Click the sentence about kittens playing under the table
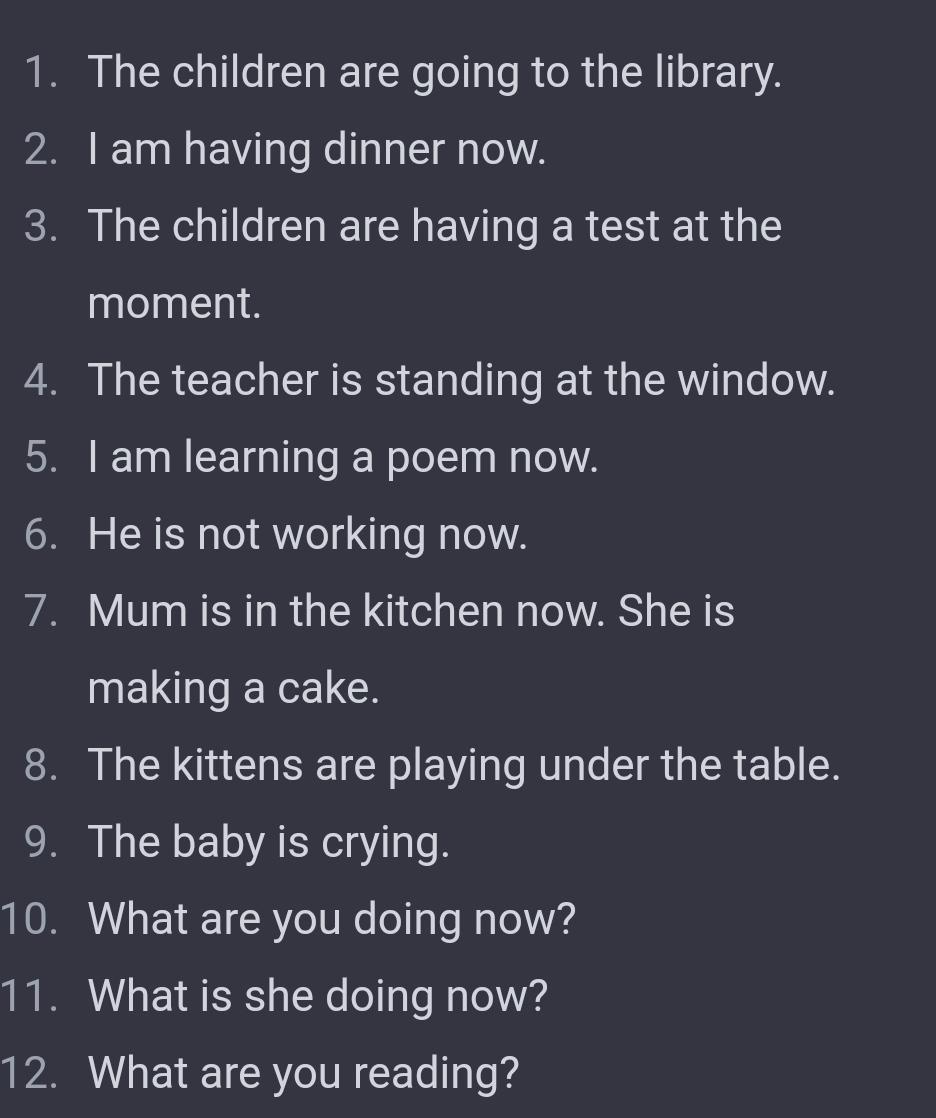Screen dimensions: 936x1118 (464, 765)
